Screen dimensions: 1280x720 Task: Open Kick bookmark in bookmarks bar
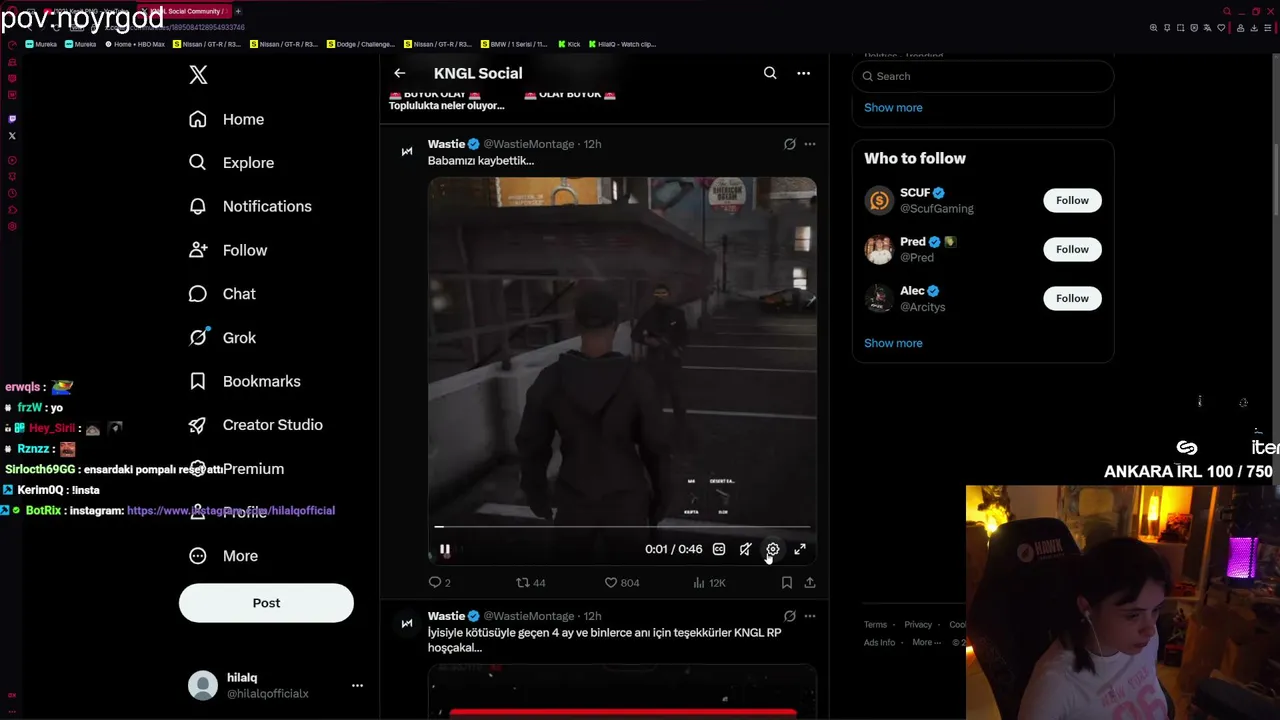click(569, 44)
